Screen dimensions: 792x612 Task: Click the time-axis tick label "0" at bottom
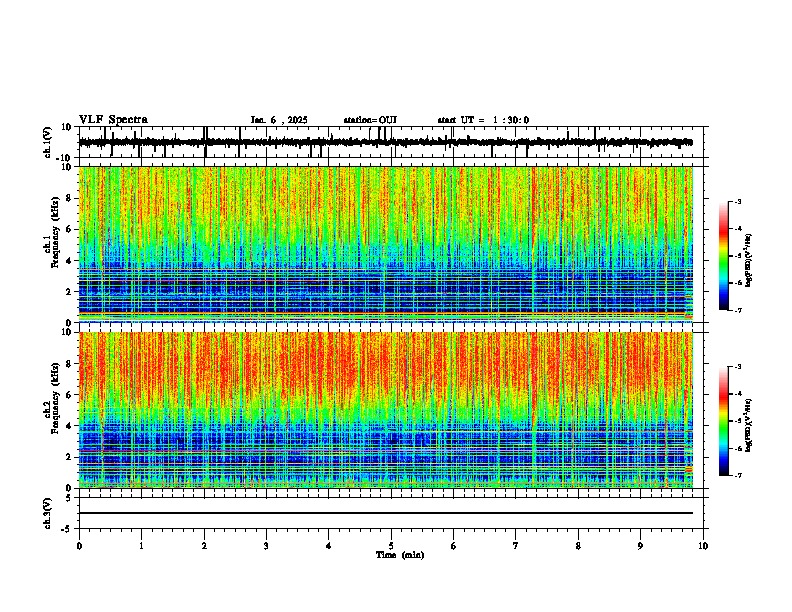pos(79,546)
